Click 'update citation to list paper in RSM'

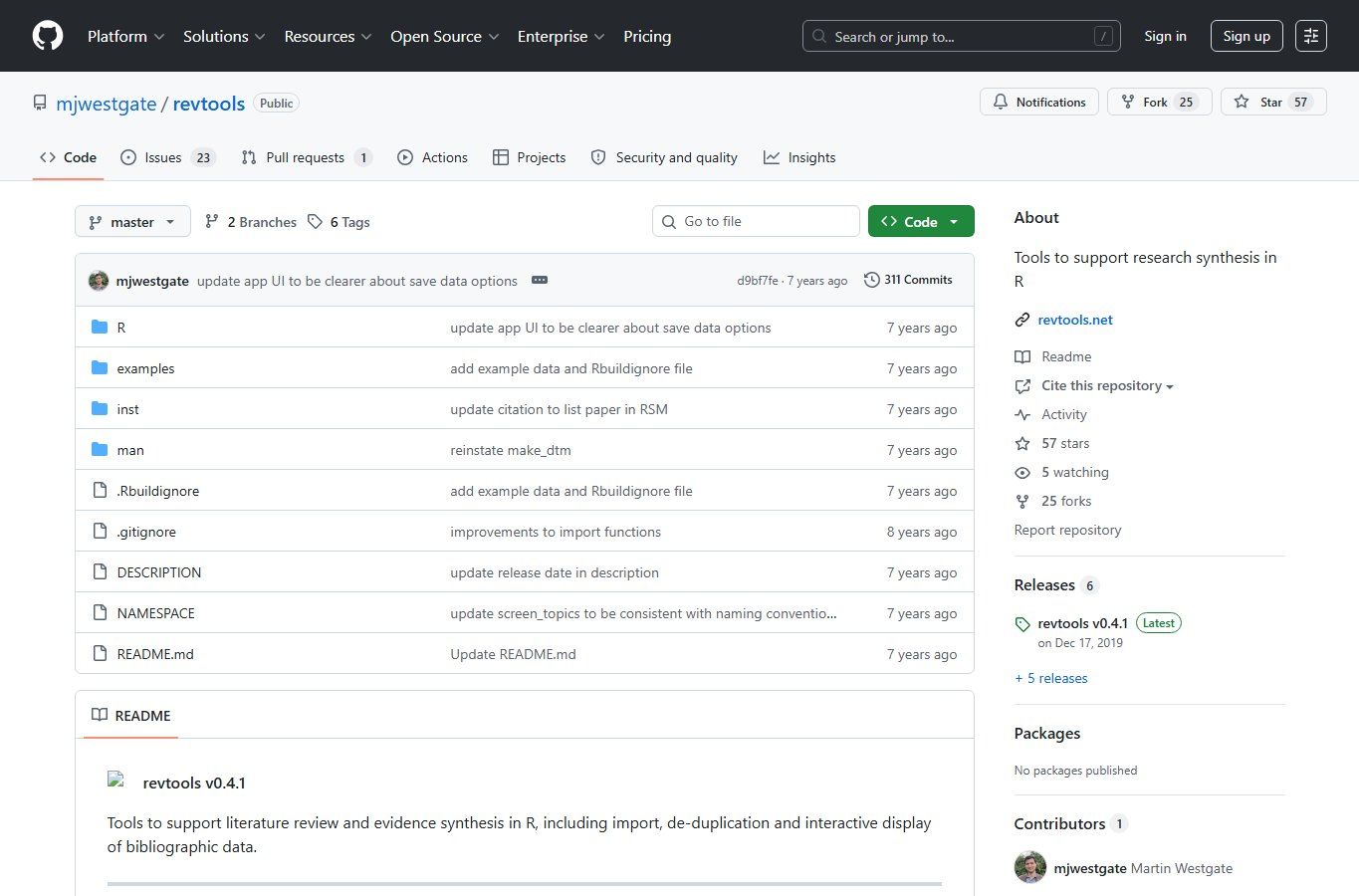pos(559,409)
